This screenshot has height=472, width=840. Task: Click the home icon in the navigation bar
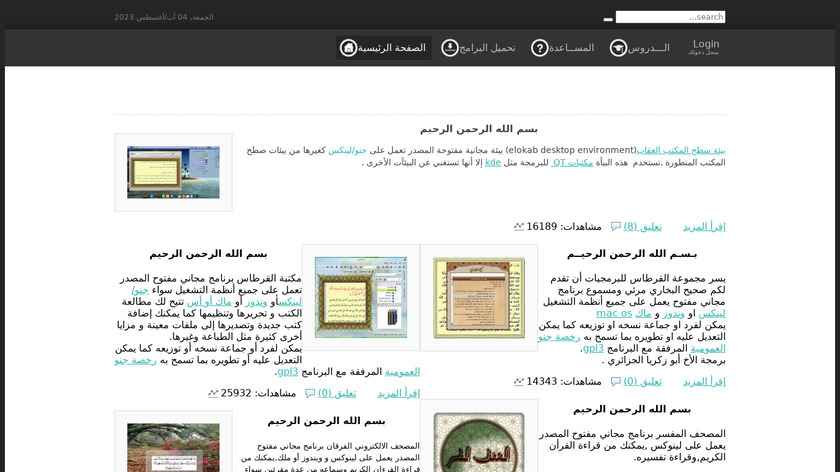click(x=348, y=48)
